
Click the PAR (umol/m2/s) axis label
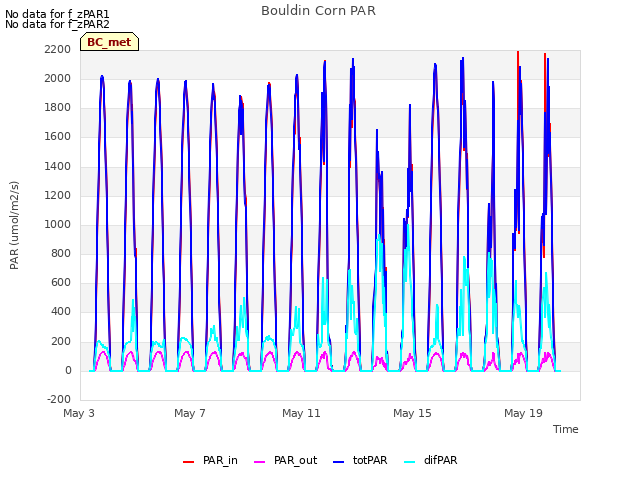tap(14, 225)
